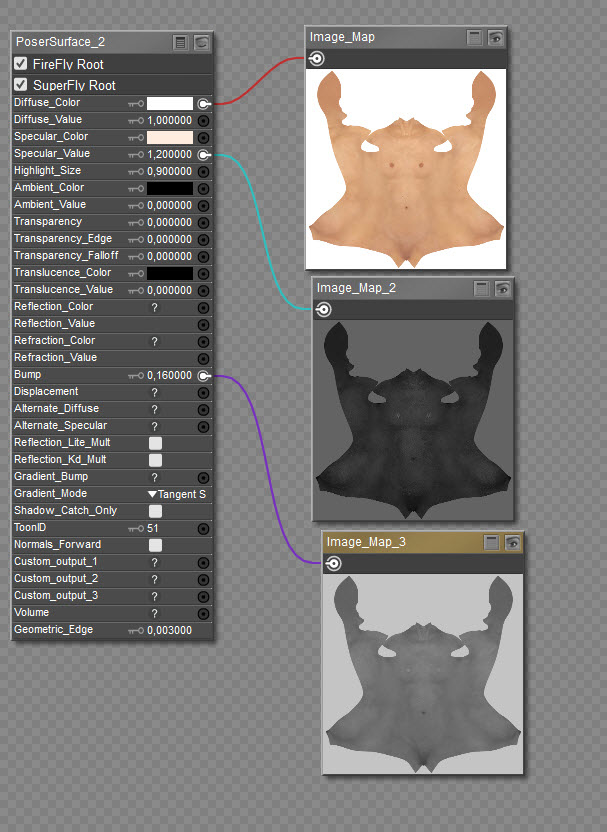Click Transparency input plug icon
Image resolution: width=607 pixels, height=832 pixels.
203,222
